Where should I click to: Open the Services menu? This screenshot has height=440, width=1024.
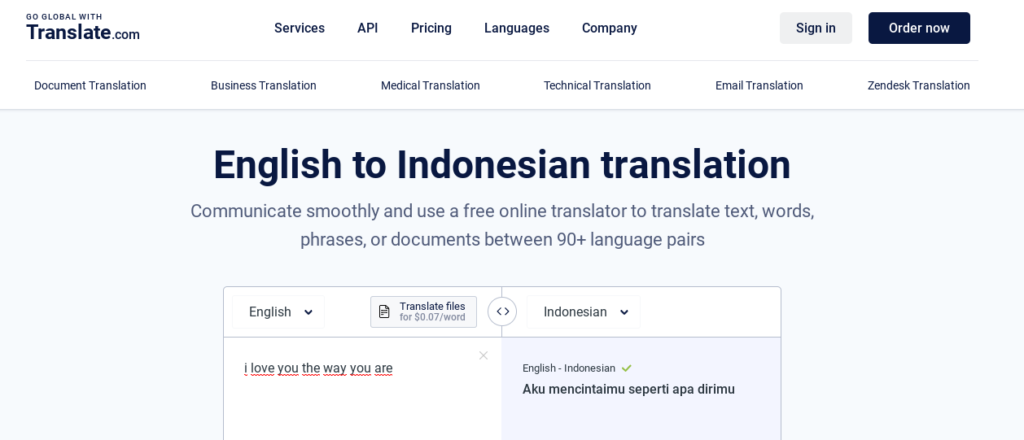pyautogui.click(x=299, y=28)
